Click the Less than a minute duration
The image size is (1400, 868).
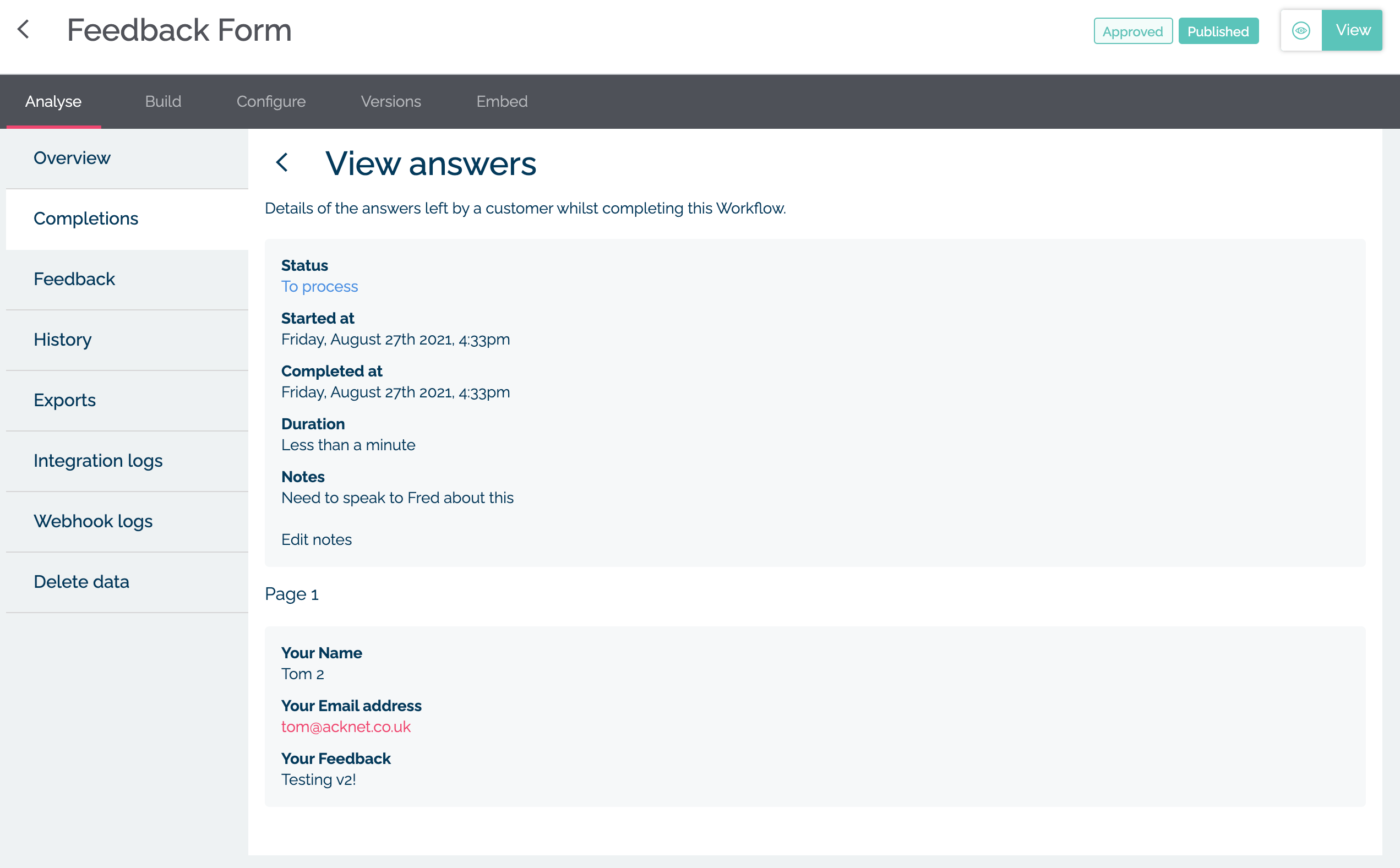tap(348, 445)
